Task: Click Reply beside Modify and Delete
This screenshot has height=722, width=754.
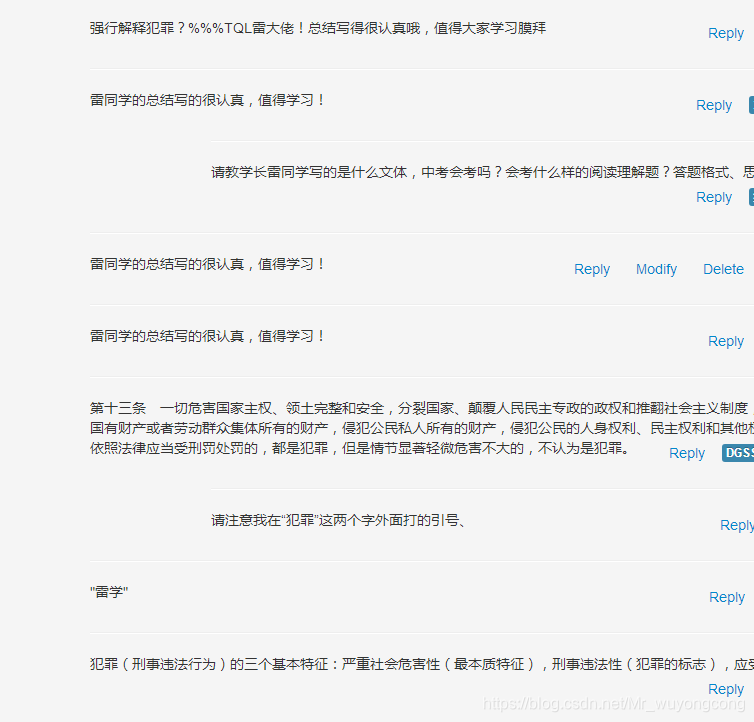Action: (591, 269)
